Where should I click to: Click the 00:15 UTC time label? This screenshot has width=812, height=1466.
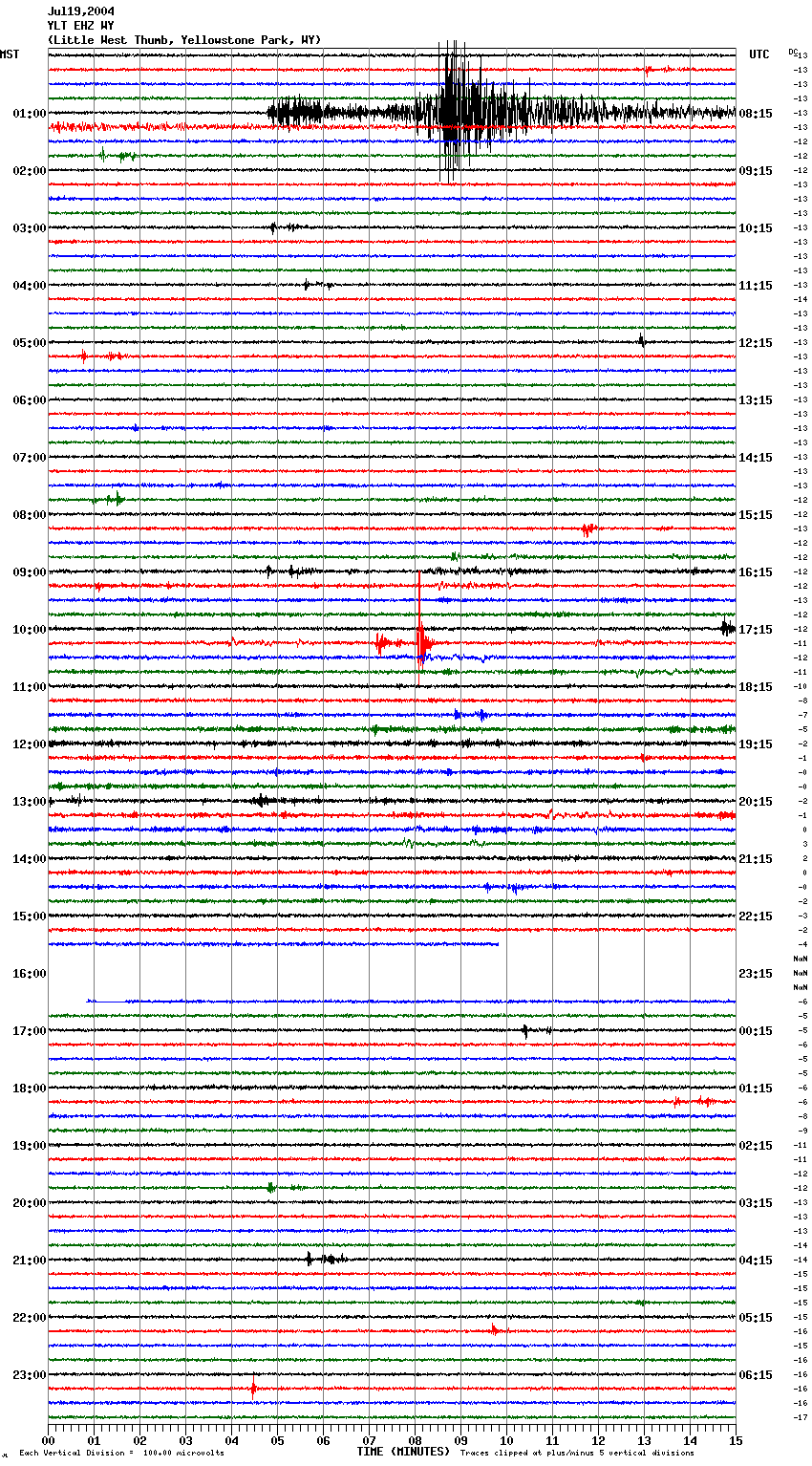click(756, 1031)
